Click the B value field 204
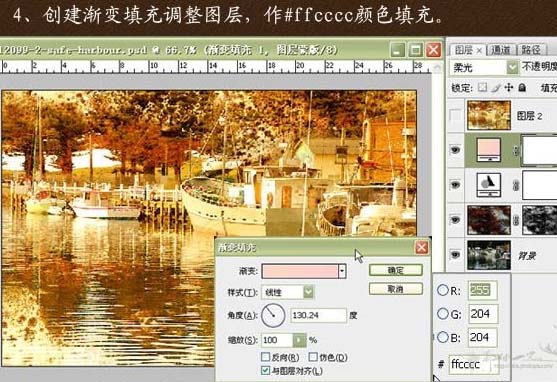This screenshot has height=382, width=557. point(482,337)
